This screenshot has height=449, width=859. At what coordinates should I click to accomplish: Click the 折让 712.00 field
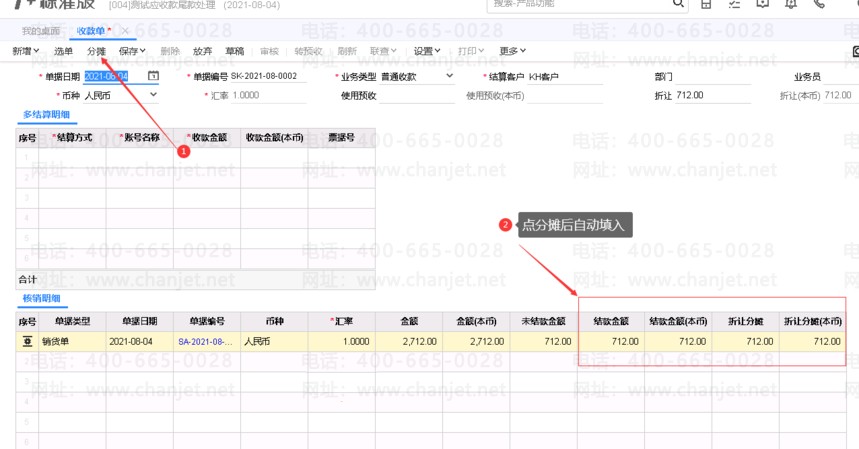[713, 95]
